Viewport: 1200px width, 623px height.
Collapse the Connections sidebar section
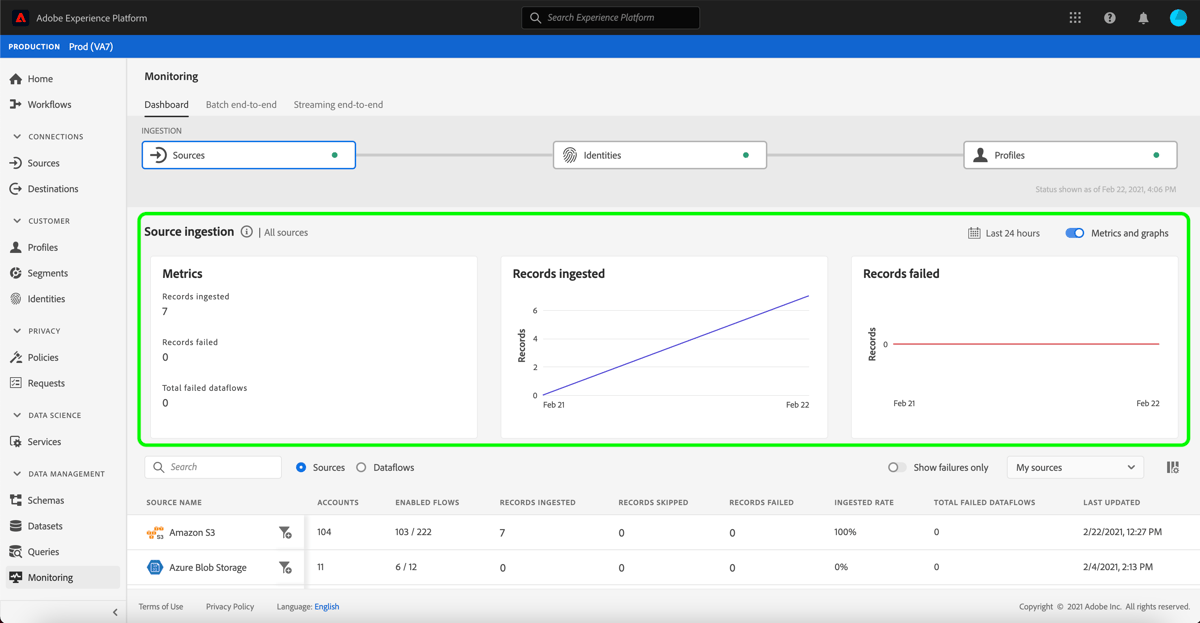[19, 136]
